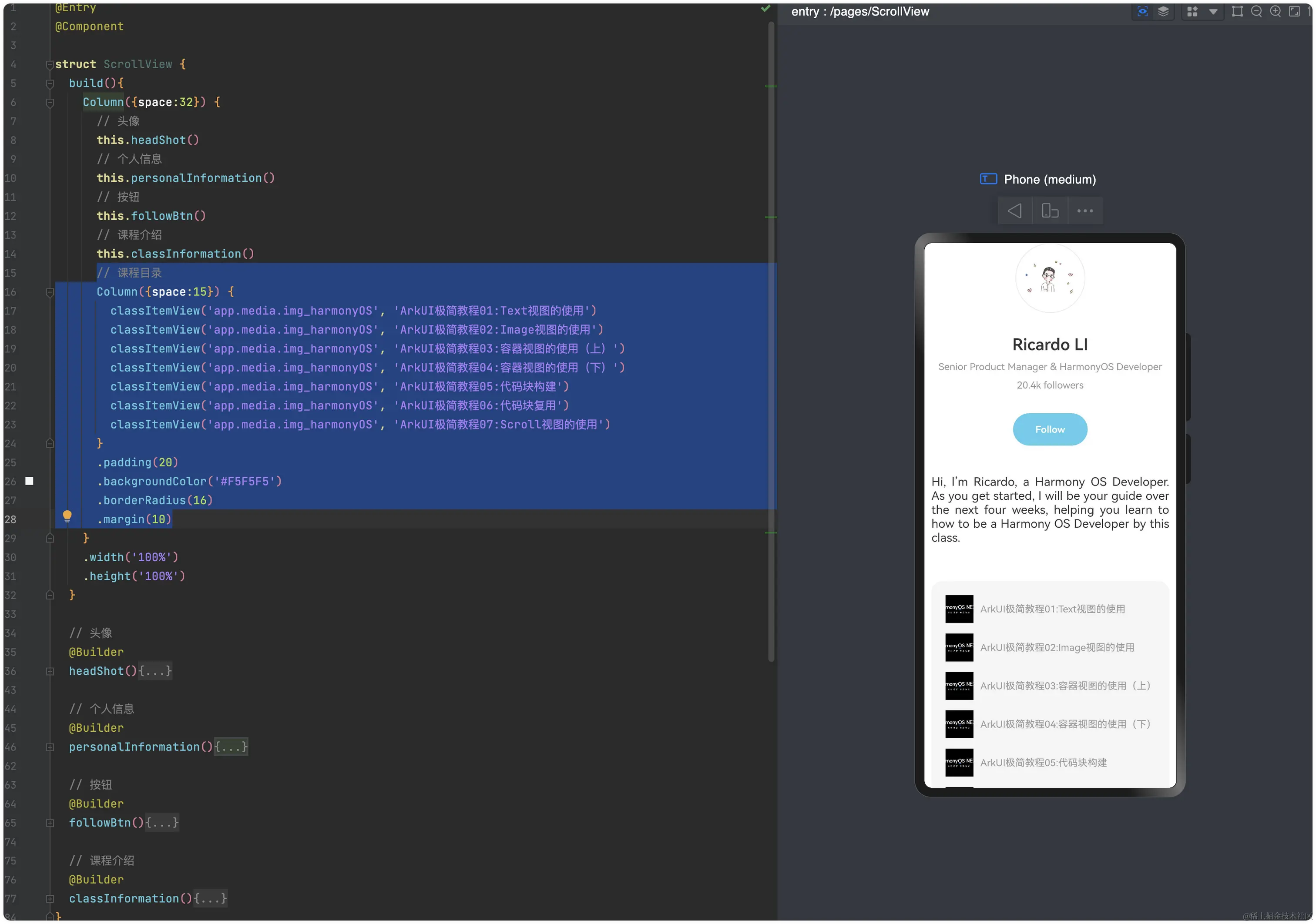Image resolution: width=1316 pixels, height=924 pixels.
Task: Expand the folded {...} after personalInformation()
Action: tap(231, 747)
